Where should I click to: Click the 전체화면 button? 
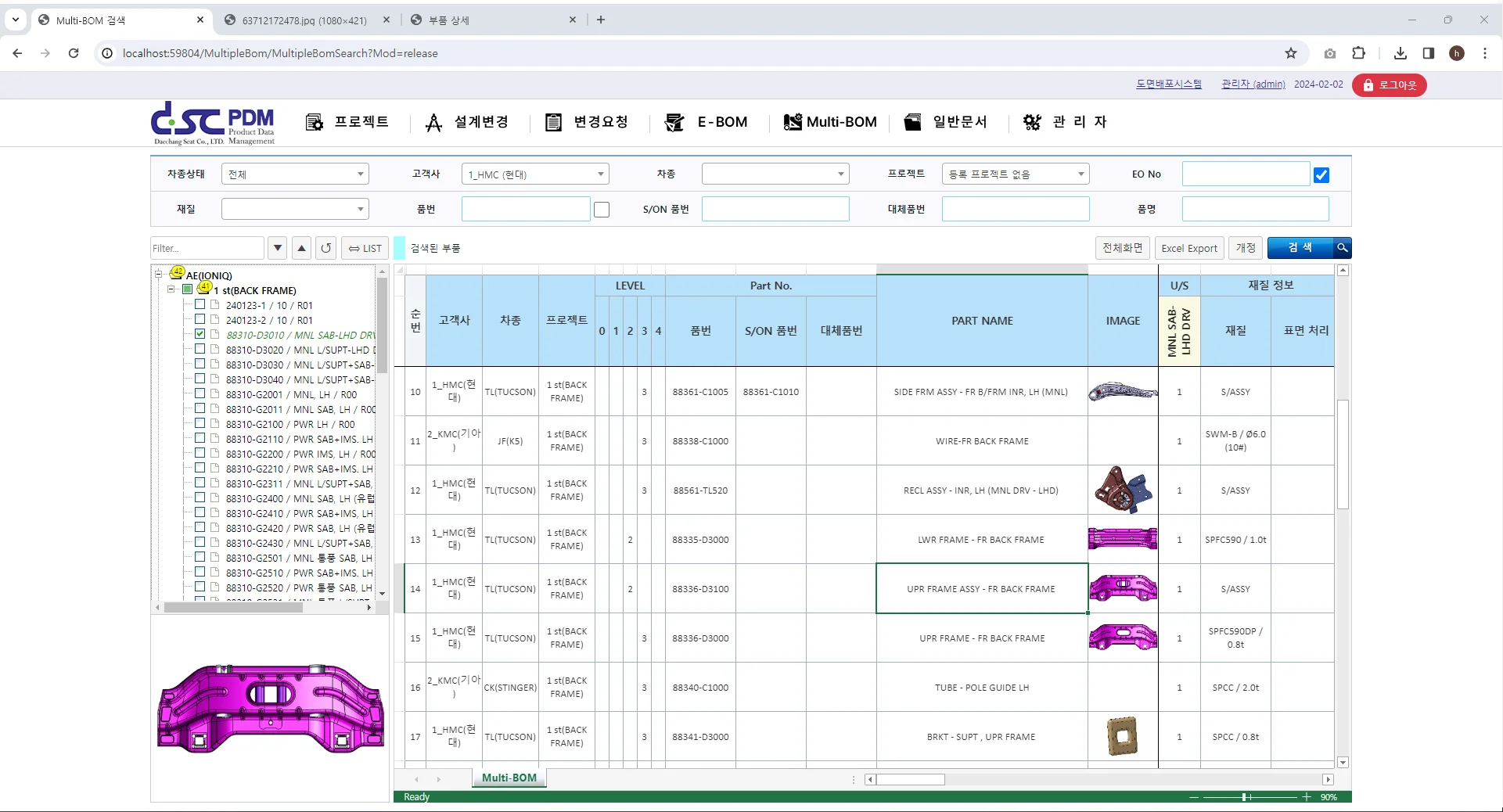(x=1123, y=248)
